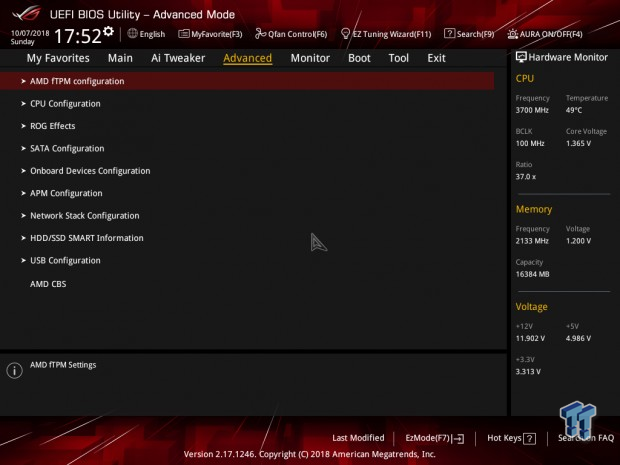Click the ROG logo in the header
620x465 pixels.
pyautogui.click(x=26, y=13)
